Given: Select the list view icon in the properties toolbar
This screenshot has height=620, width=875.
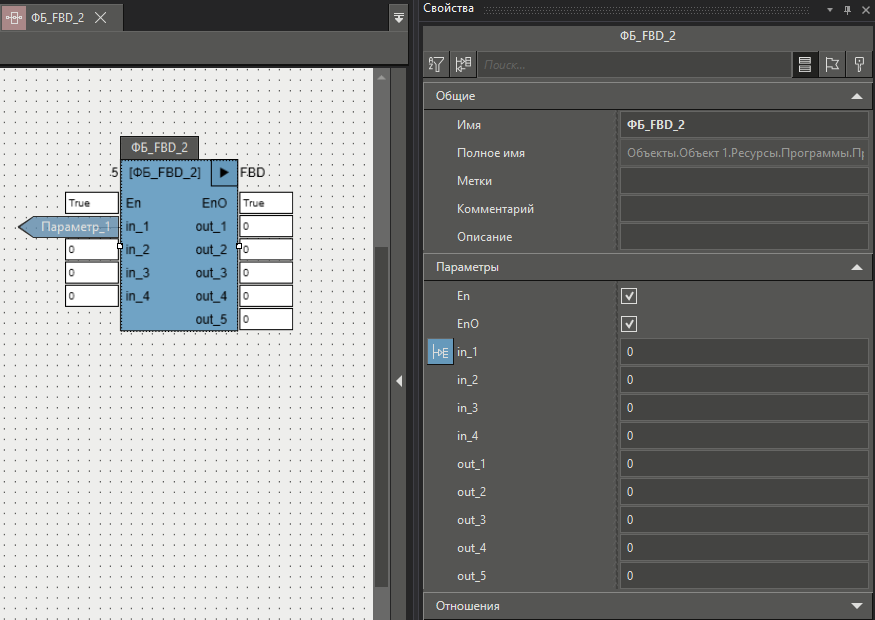Looking at the screenshot, I should tap(805, 65).
